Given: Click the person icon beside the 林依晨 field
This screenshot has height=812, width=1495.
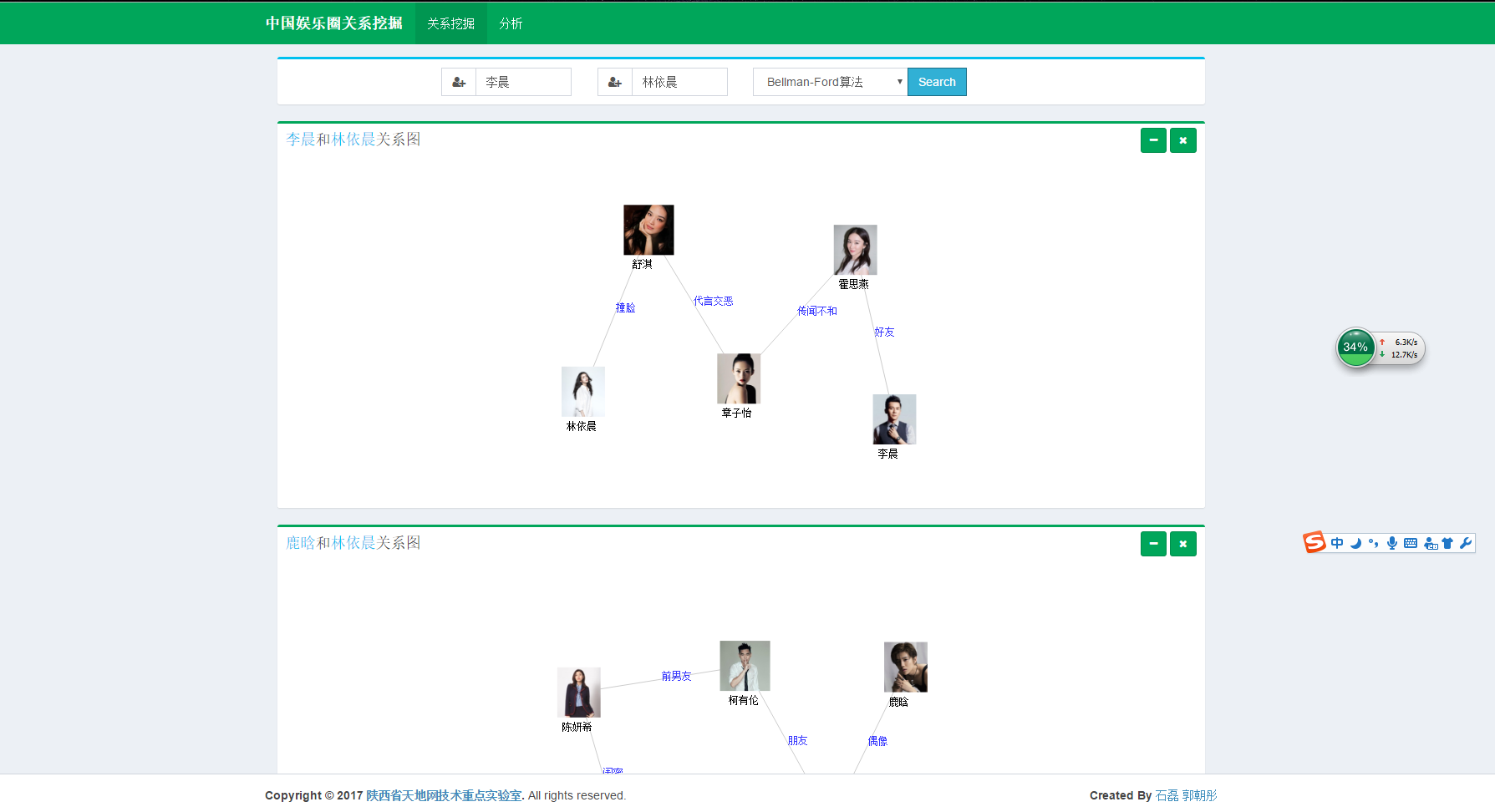Looking at the screenshot, I should tap(615, 82).
